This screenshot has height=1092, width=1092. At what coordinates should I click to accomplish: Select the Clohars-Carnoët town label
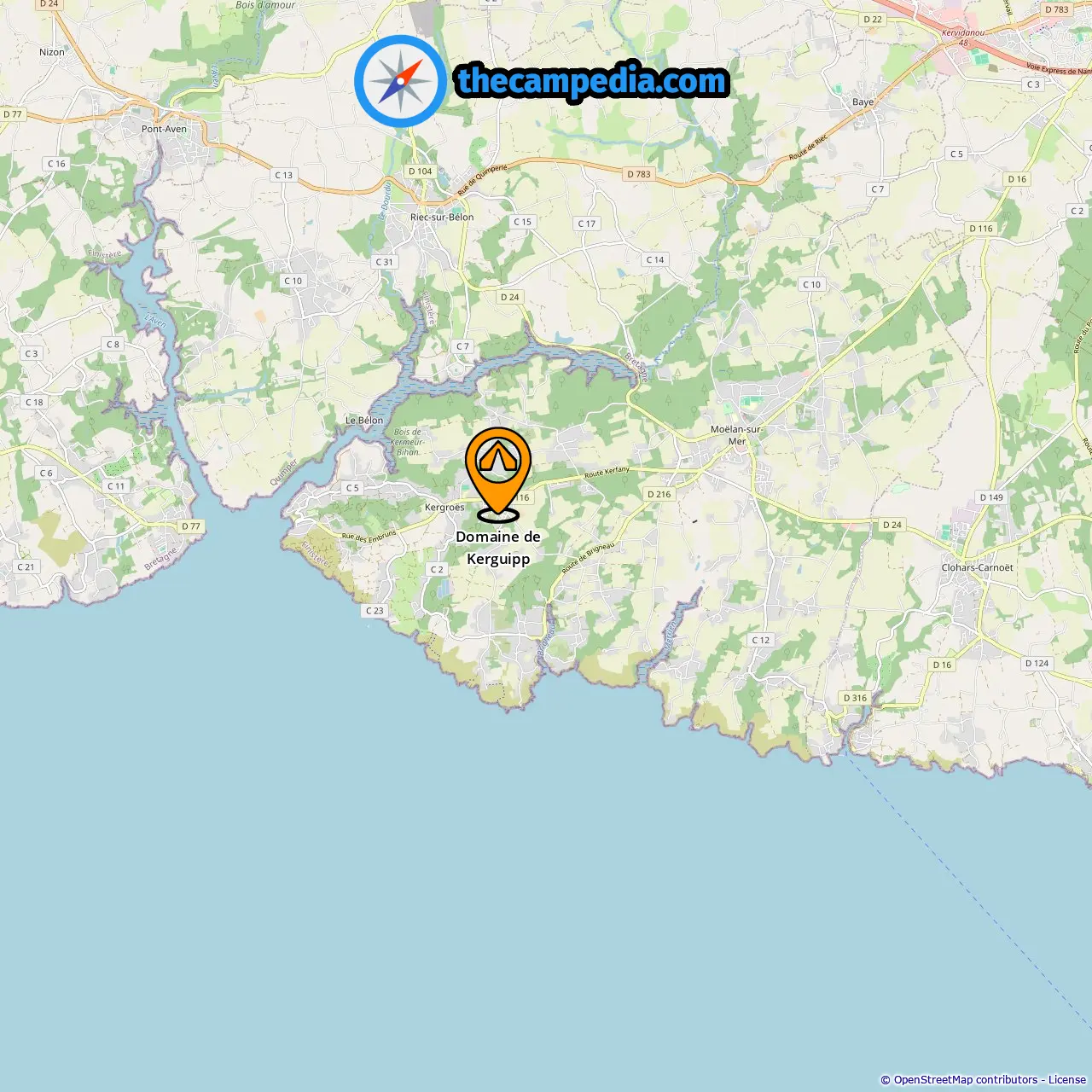tap(978, 568)
